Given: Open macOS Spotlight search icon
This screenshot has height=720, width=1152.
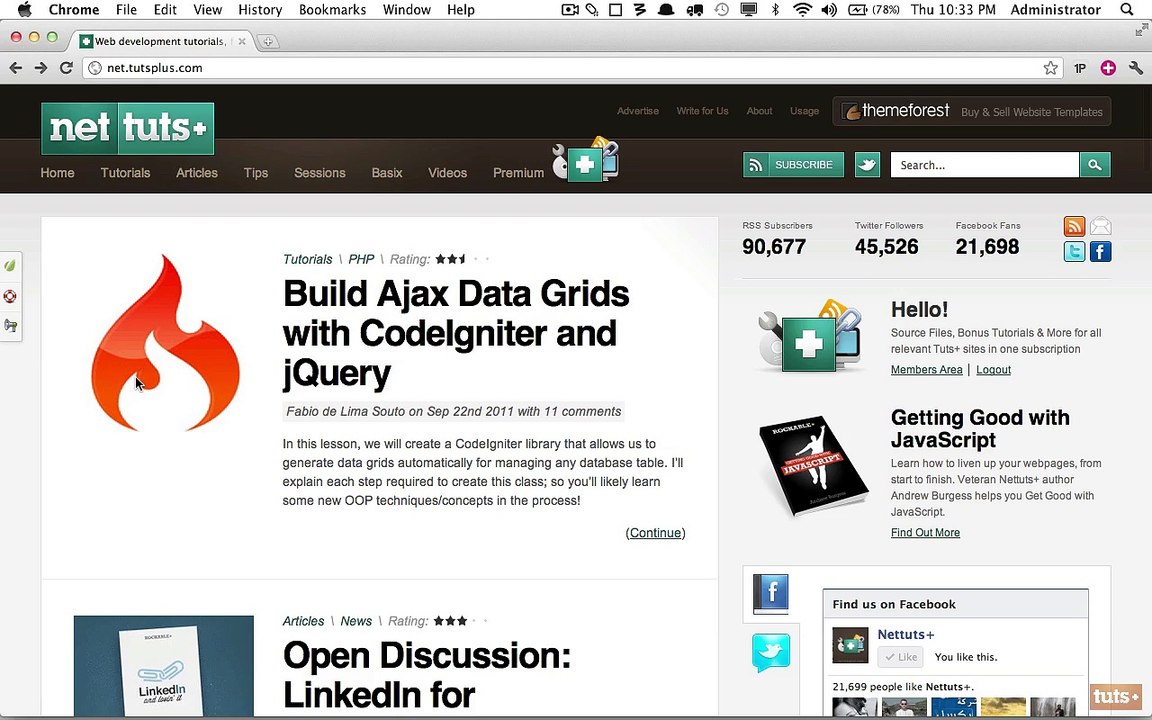Looking at the screenshot, I should pyautogui.click(x=1126, y=10).
